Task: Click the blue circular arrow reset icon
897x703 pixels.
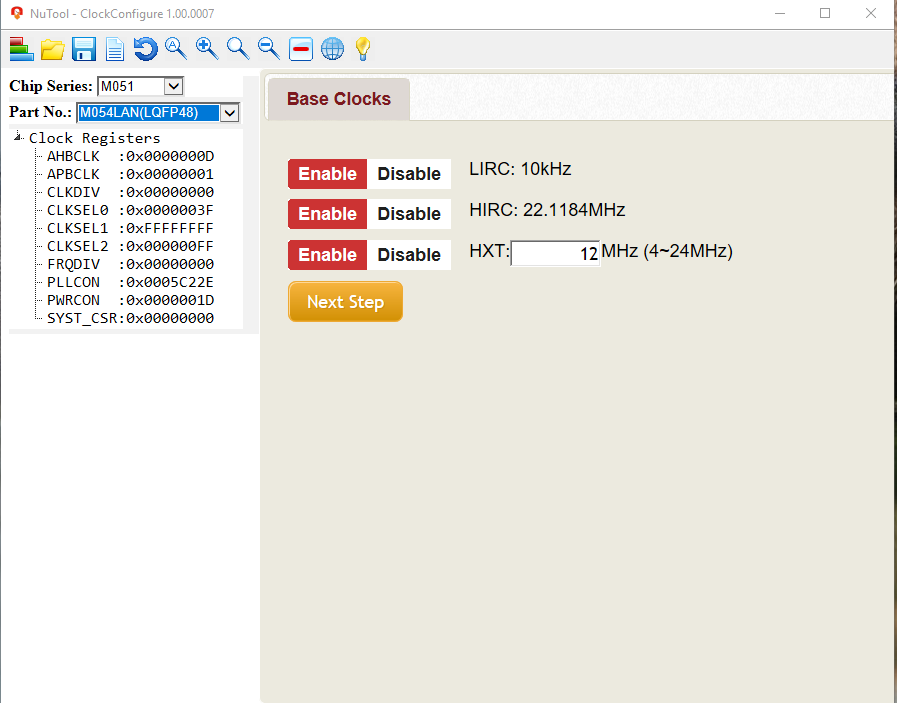Action: click(145, 48)
